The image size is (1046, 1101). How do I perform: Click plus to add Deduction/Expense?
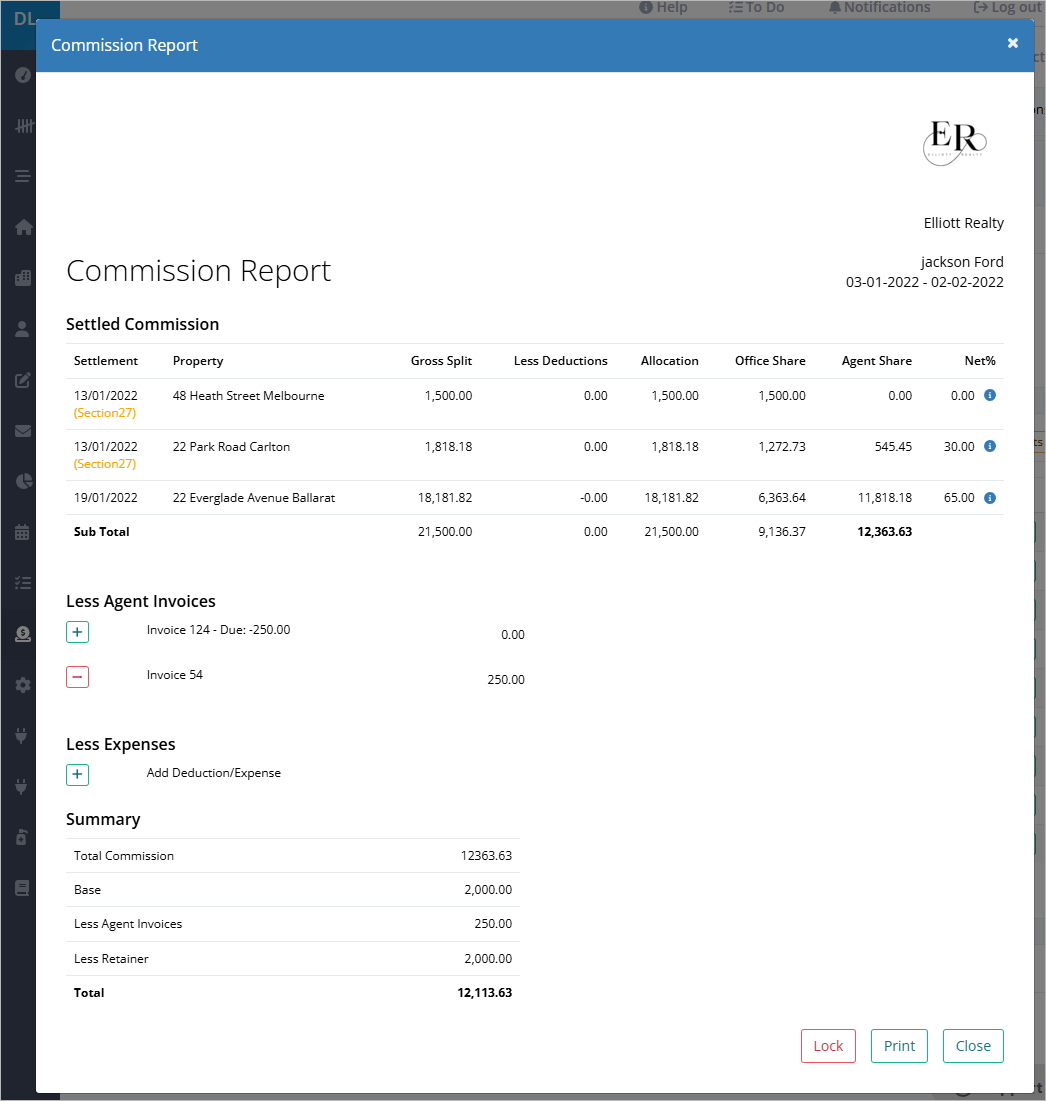point(77,774)
